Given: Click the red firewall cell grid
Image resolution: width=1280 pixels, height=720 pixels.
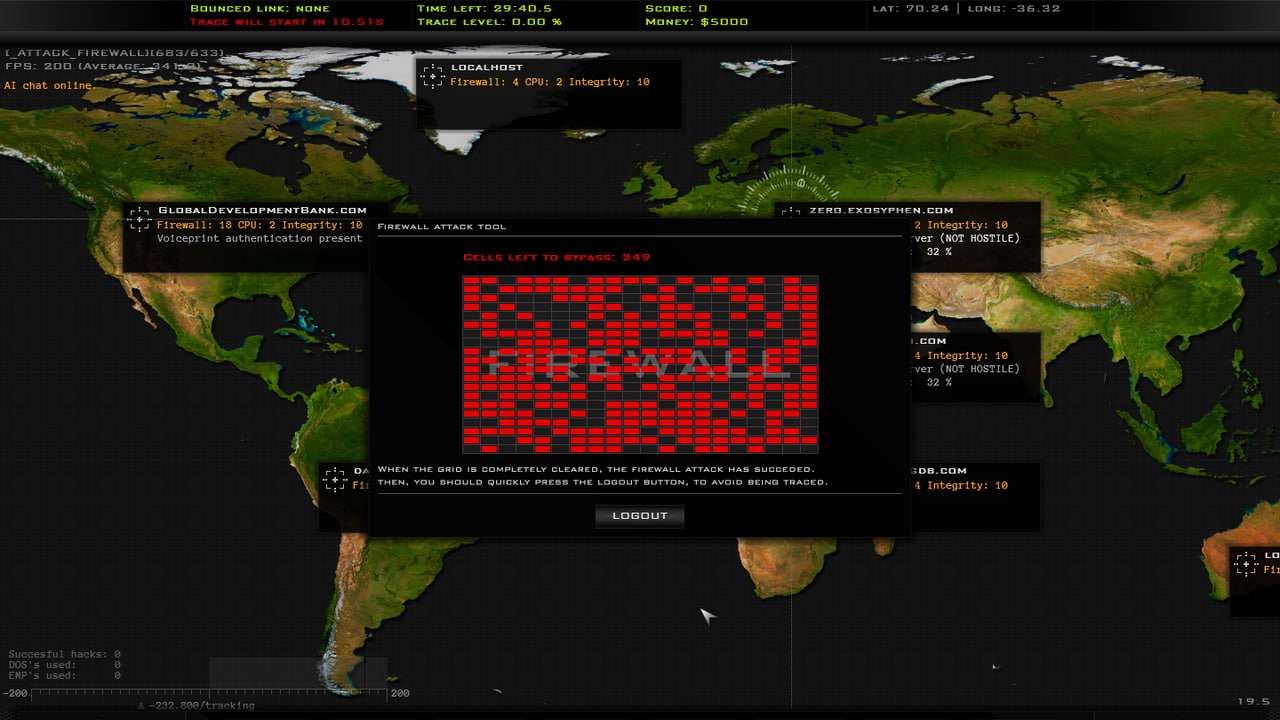Looking at the screenshot, I should pos(640,365).
